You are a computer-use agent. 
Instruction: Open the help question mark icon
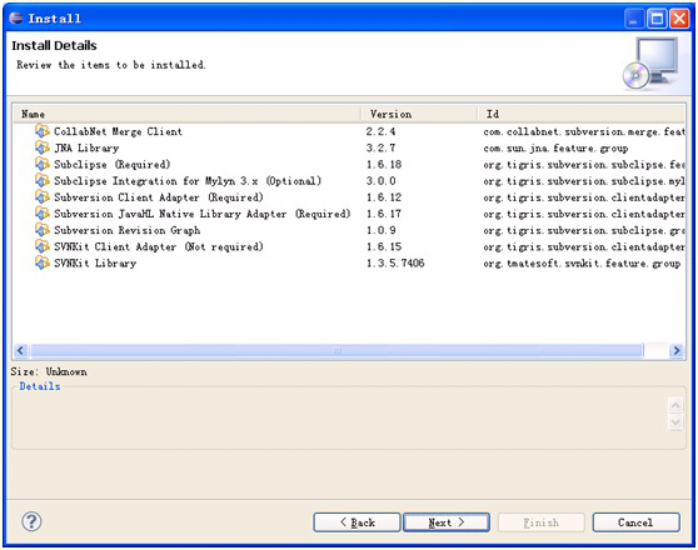click(32, 521)
